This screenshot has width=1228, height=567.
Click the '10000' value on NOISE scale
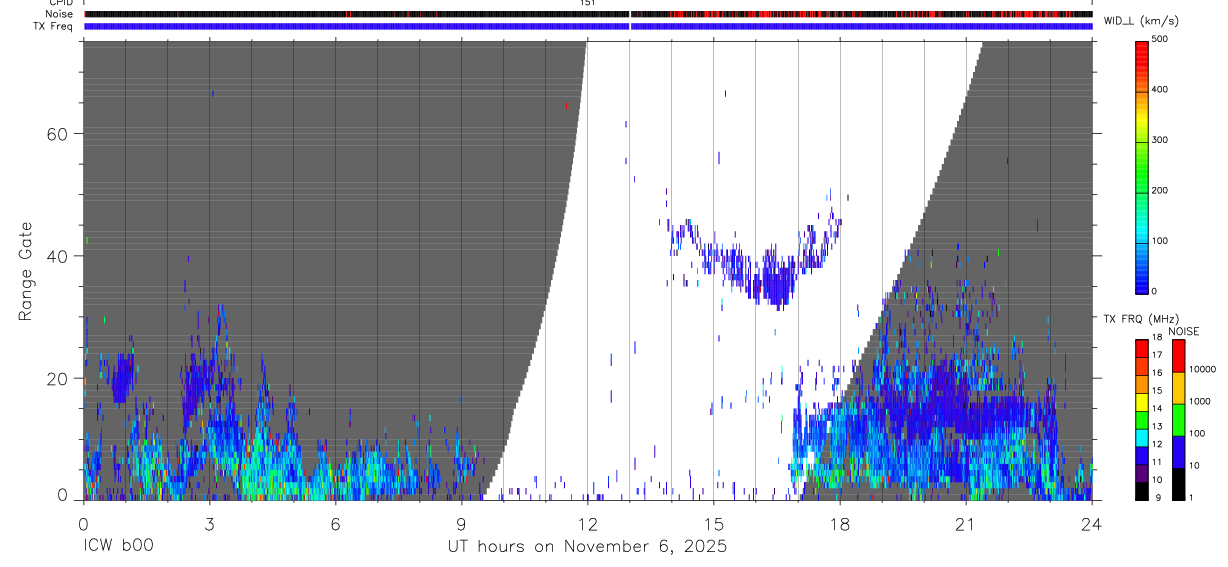click(1201, 369)
